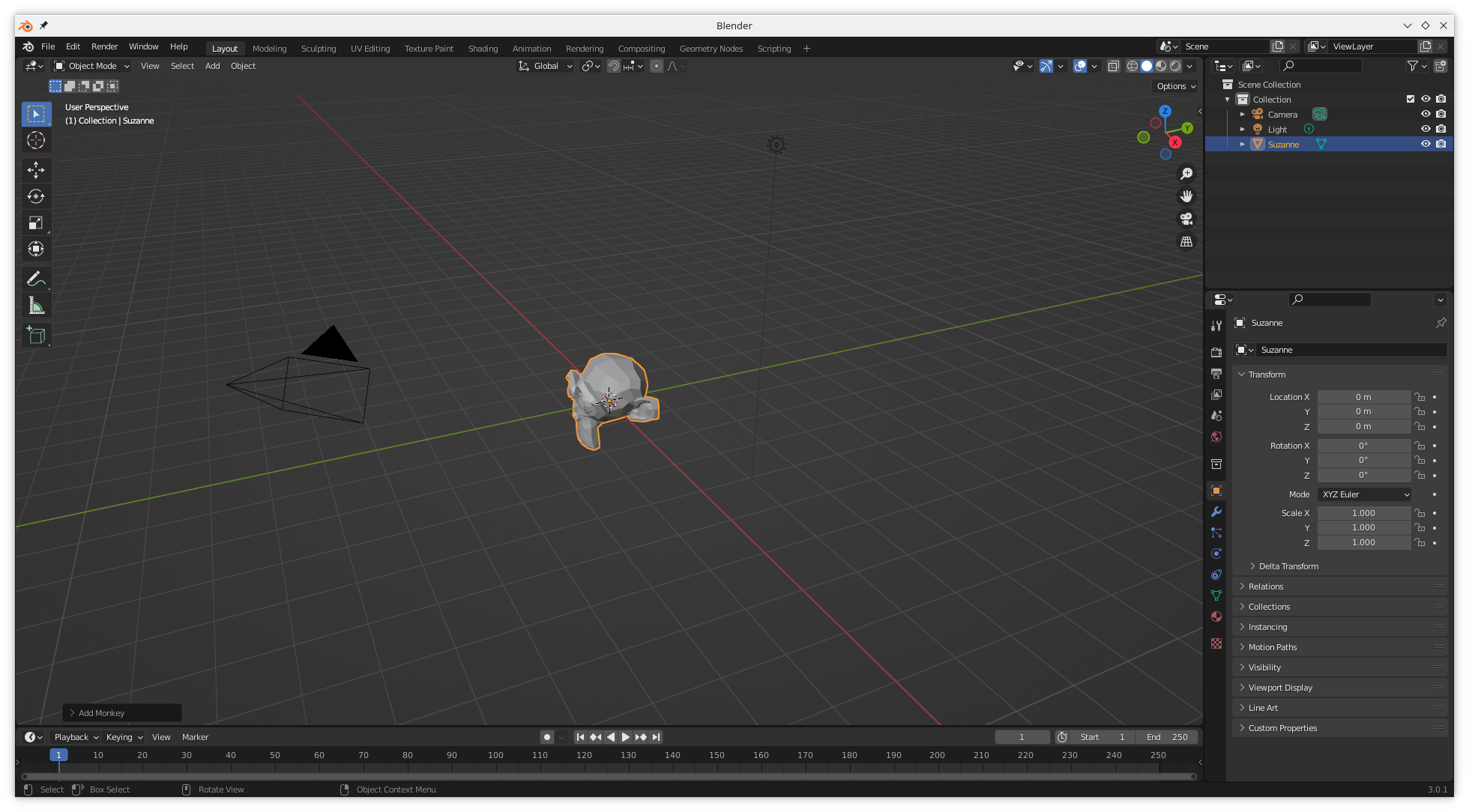Switch to the Sculpting workspace tab
The height and width of the screenshot is (812, 1469).
tap(318, 49)
